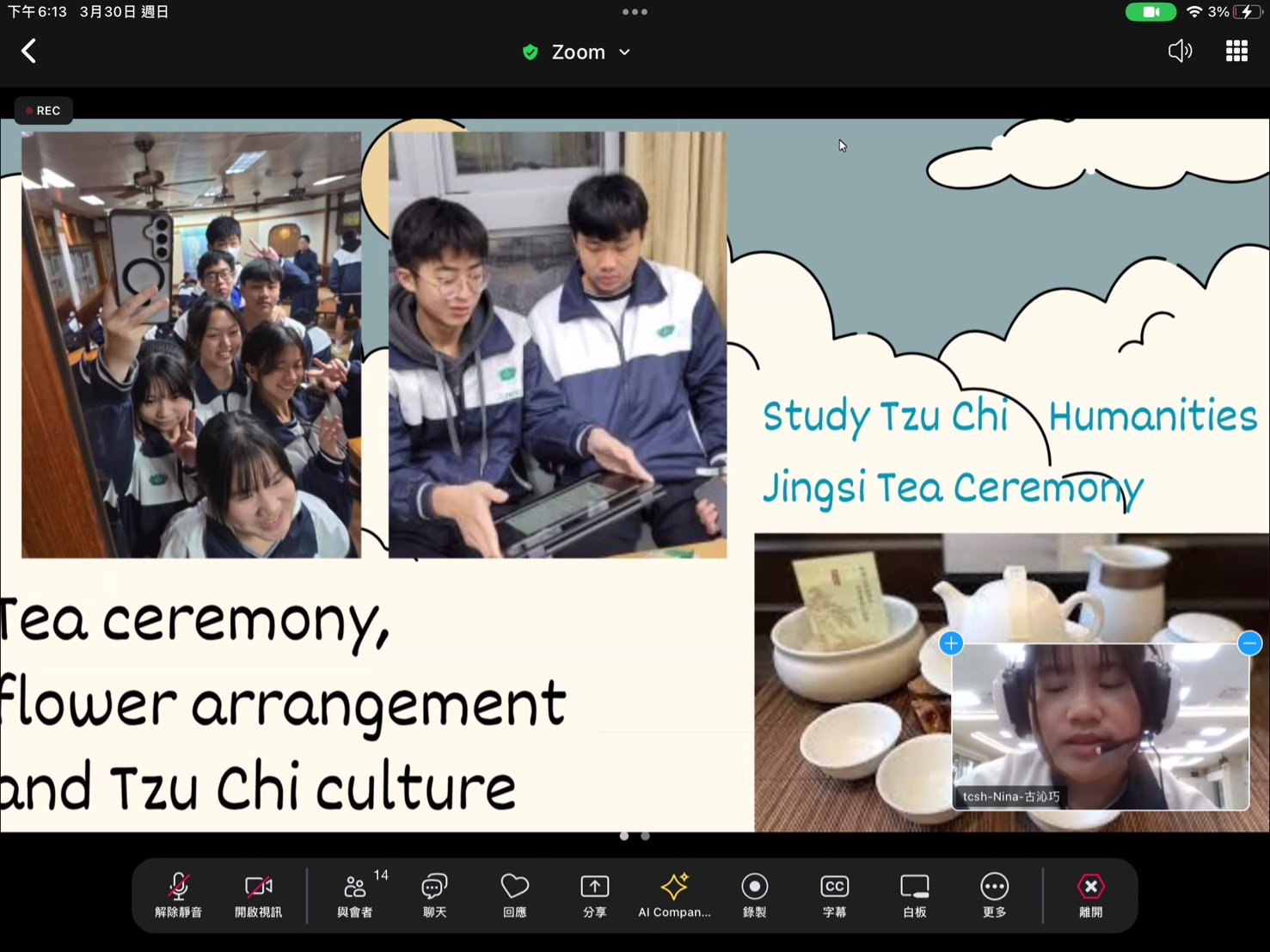Screen dimensions: 1270x952
Task: Open reactions with the heart icon
Action: (x=514, y=894)
